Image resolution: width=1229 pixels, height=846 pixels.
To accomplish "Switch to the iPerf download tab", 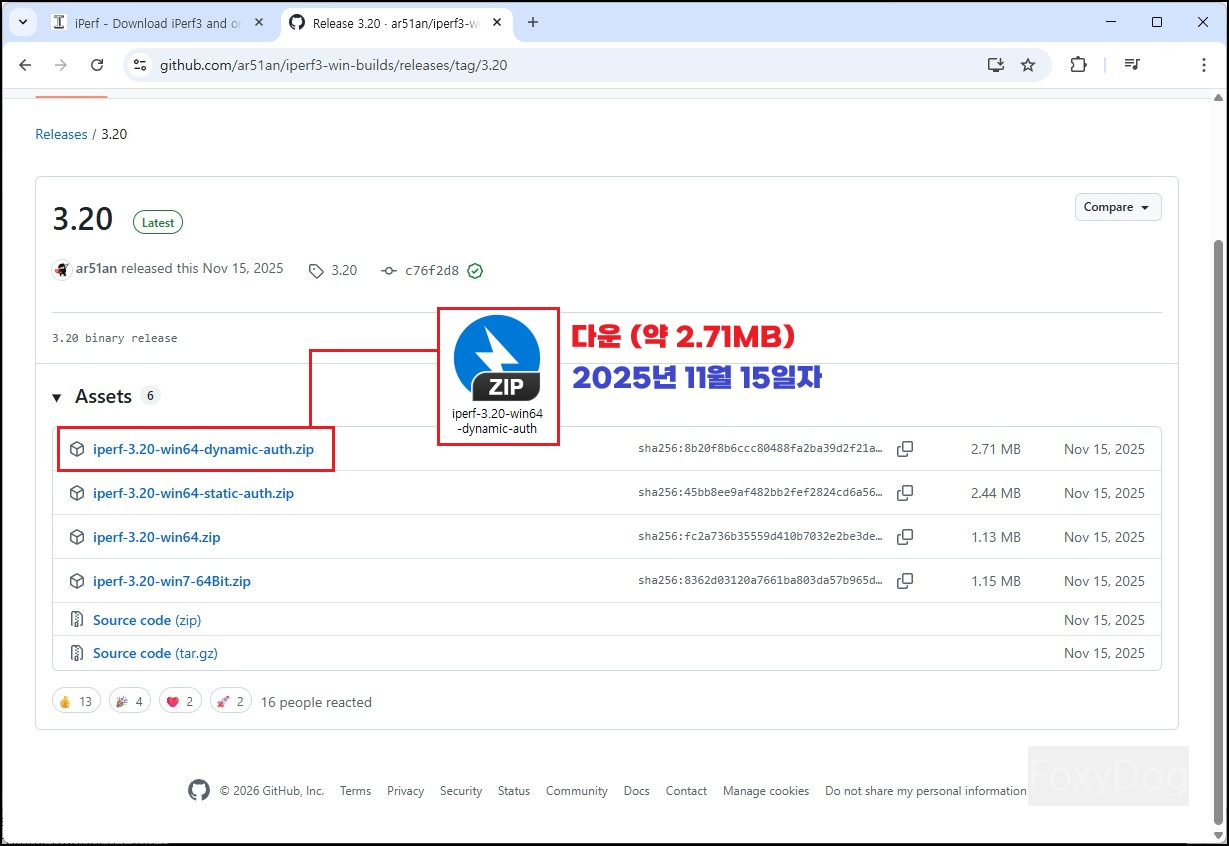I will pos(158,22).
